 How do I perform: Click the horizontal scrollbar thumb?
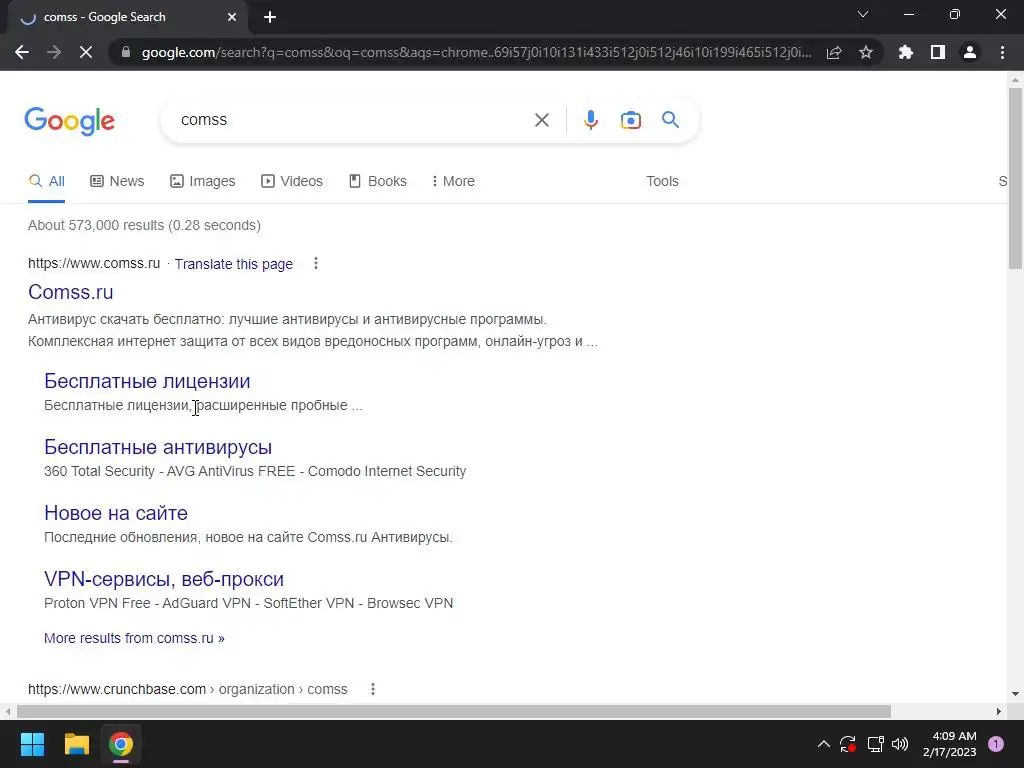pyautogui.click(x=454, y=711)
